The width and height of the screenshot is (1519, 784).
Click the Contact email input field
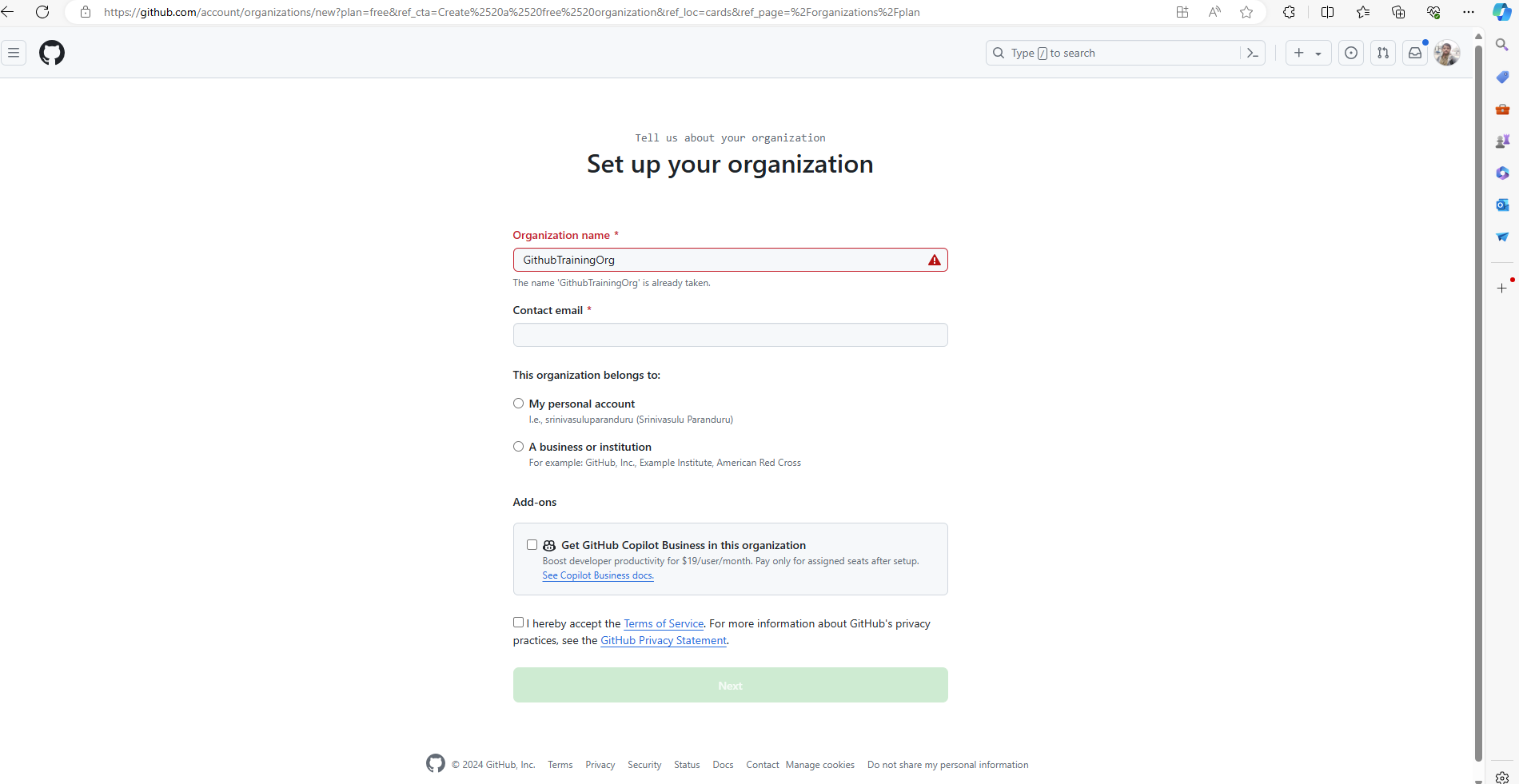730,335
